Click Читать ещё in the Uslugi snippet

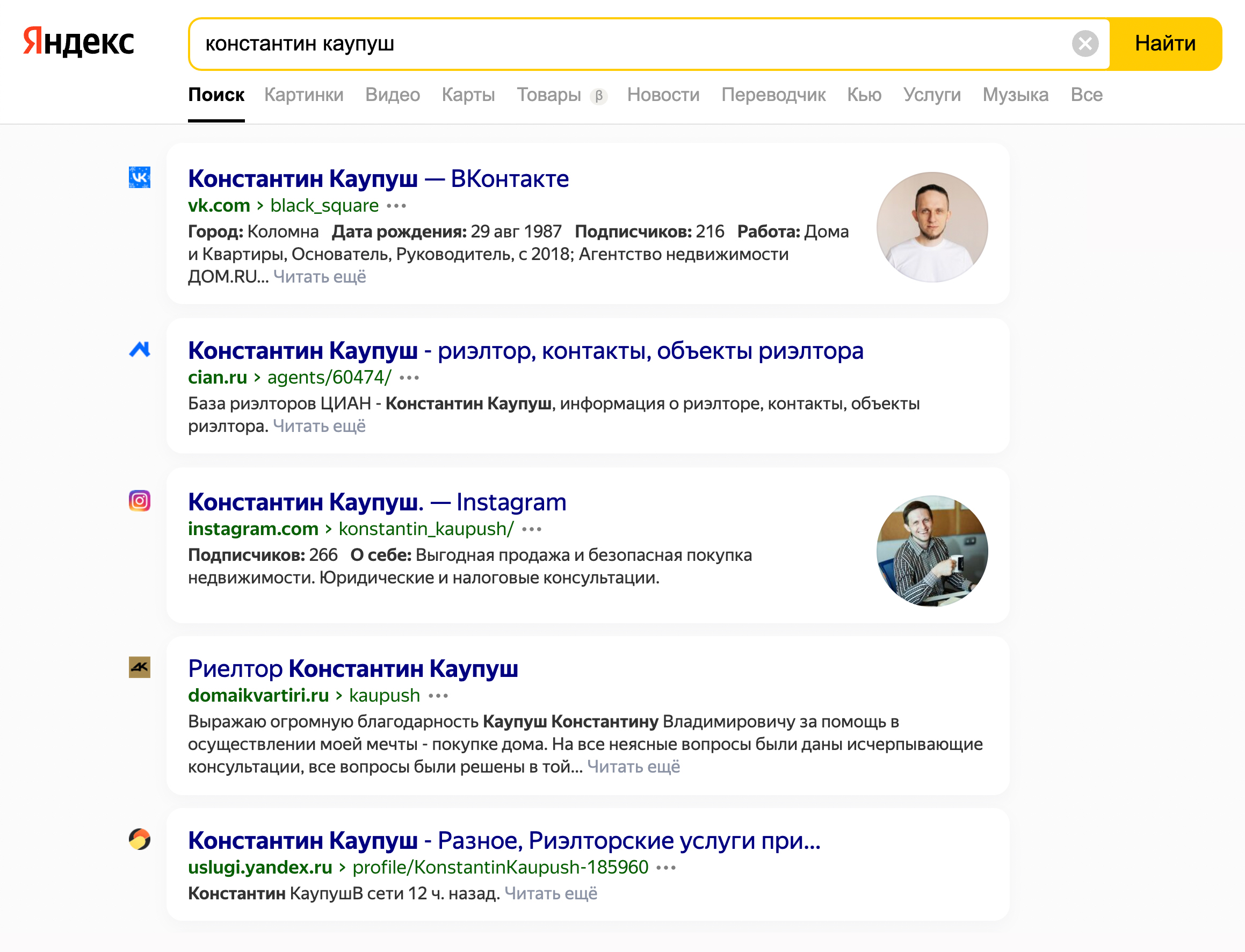551,893
